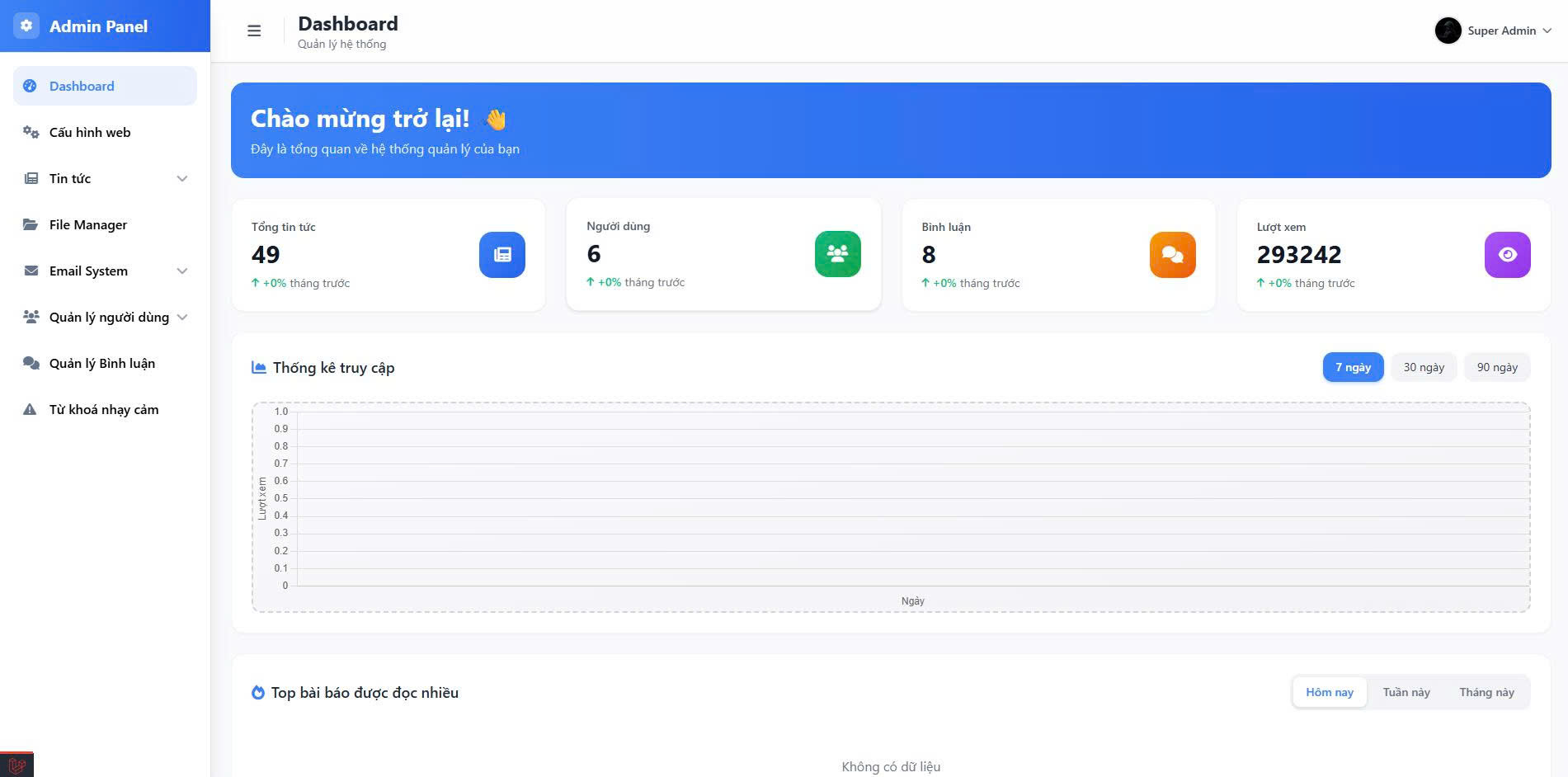
Task: Click the green users icon in Người dùng card
Action: (837, 254)
